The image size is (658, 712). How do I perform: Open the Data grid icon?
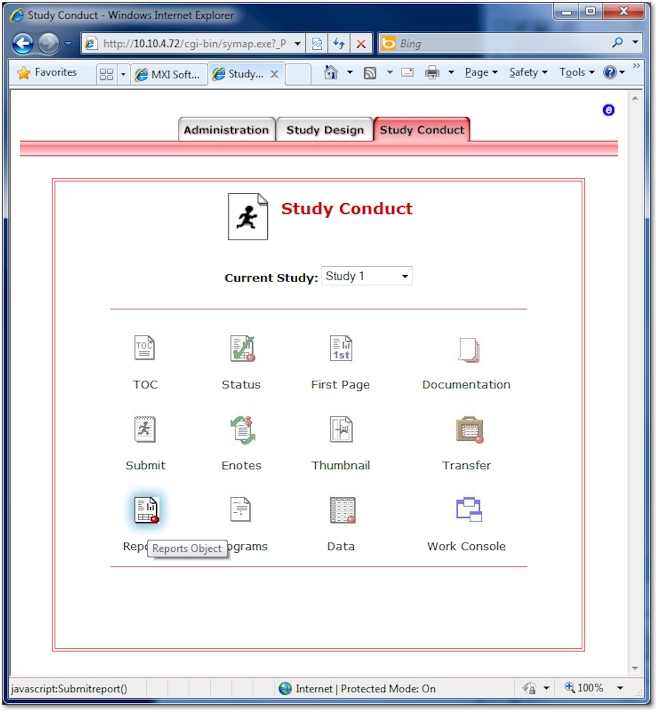342,510
